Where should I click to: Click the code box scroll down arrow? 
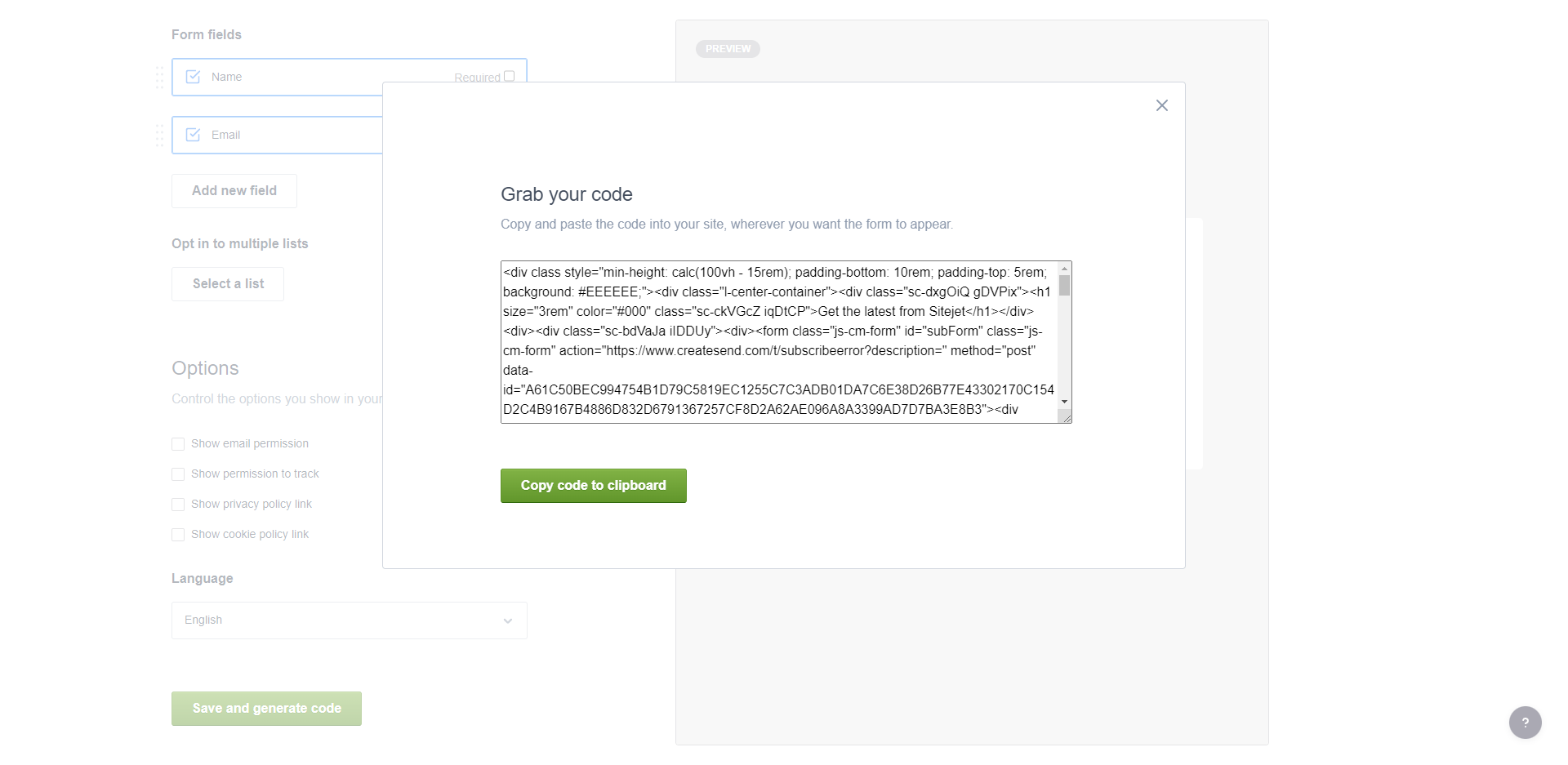[1064, 402]
